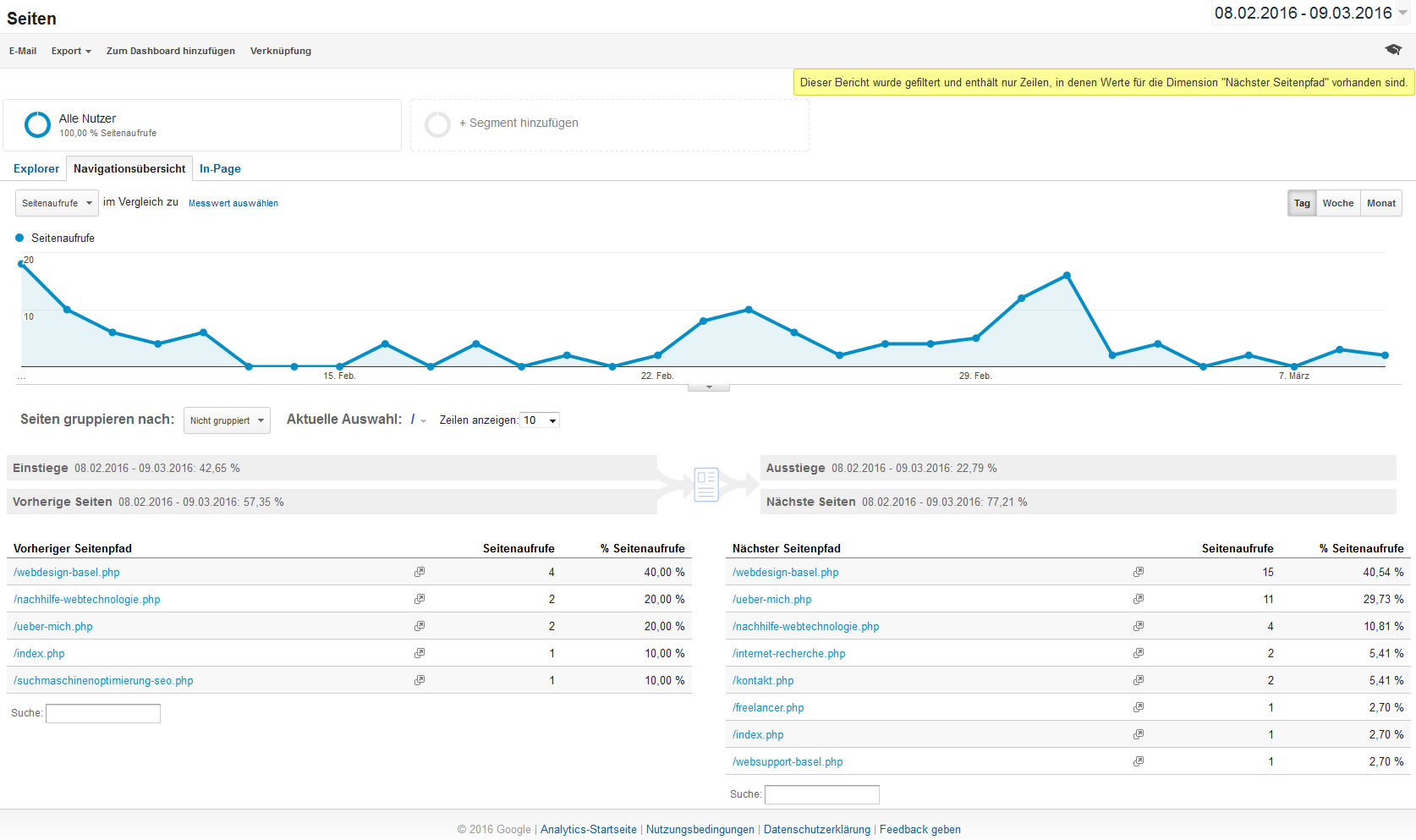This screenshot has width=1416, height=840.
Task: Open external link icon beside next /ueber-mich.php
Action: [x=1139, y=600]
